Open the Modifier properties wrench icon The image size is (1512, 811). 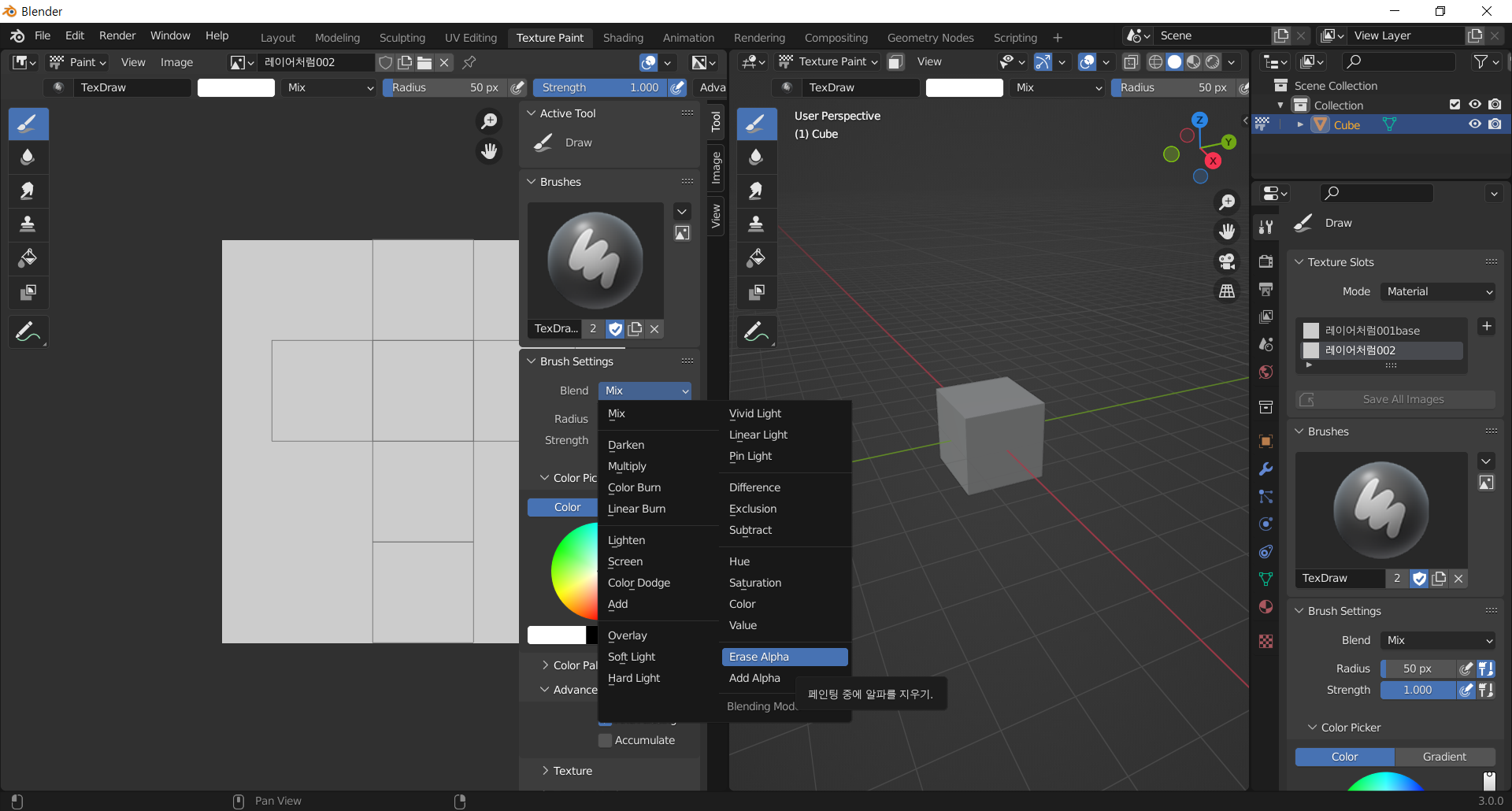[x=1266, y=468]
